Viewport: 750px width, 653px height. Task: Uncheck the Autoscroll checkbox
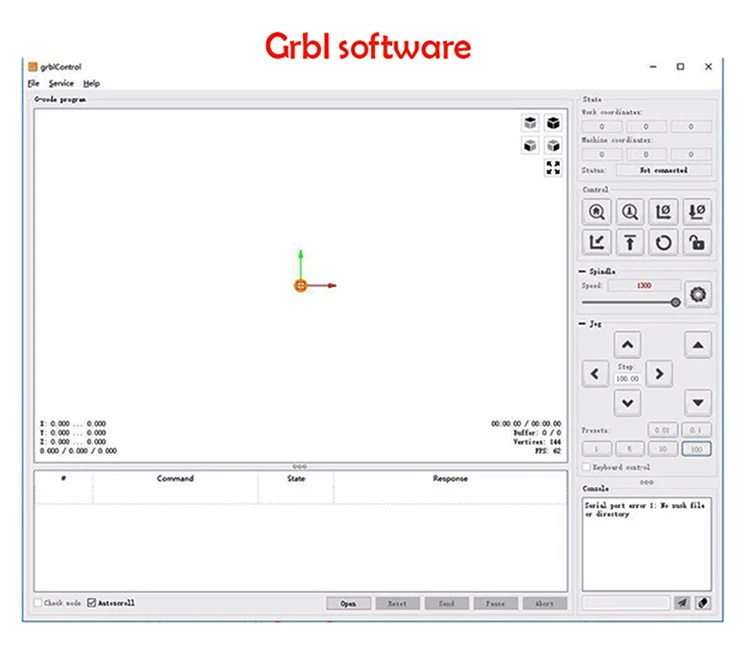tap(91, 603)
